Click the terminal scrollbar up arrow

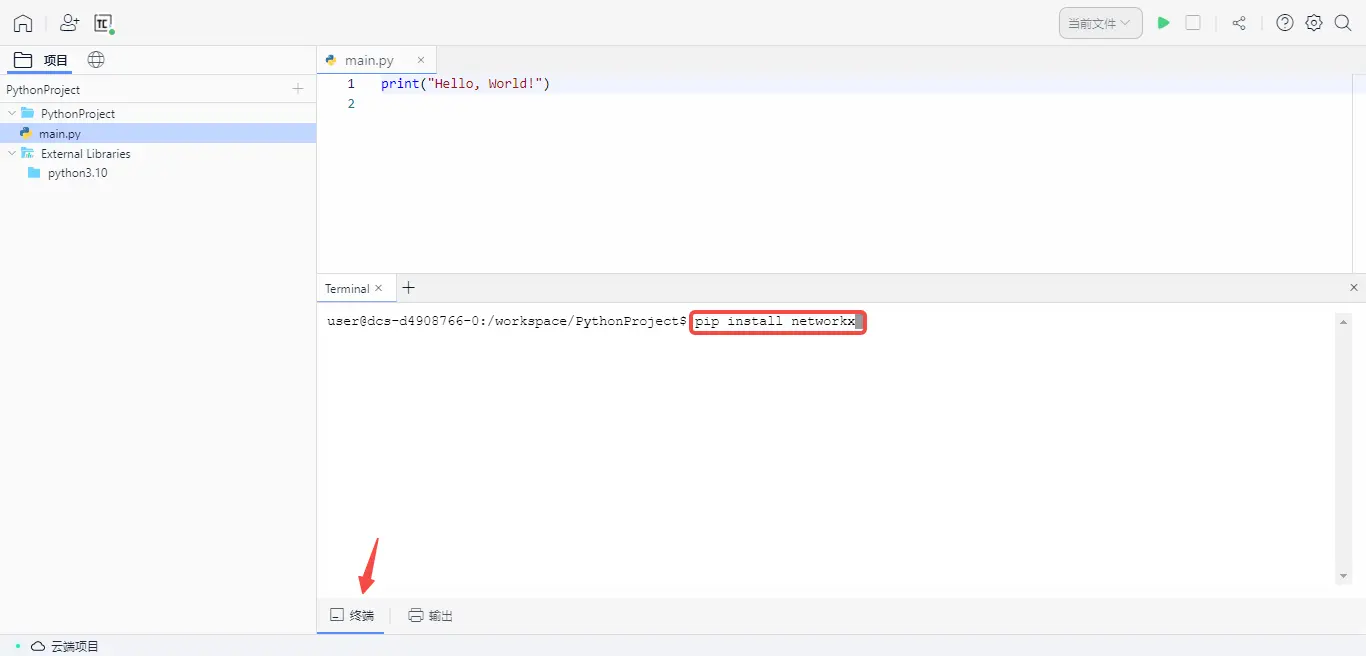[1343, 321]
